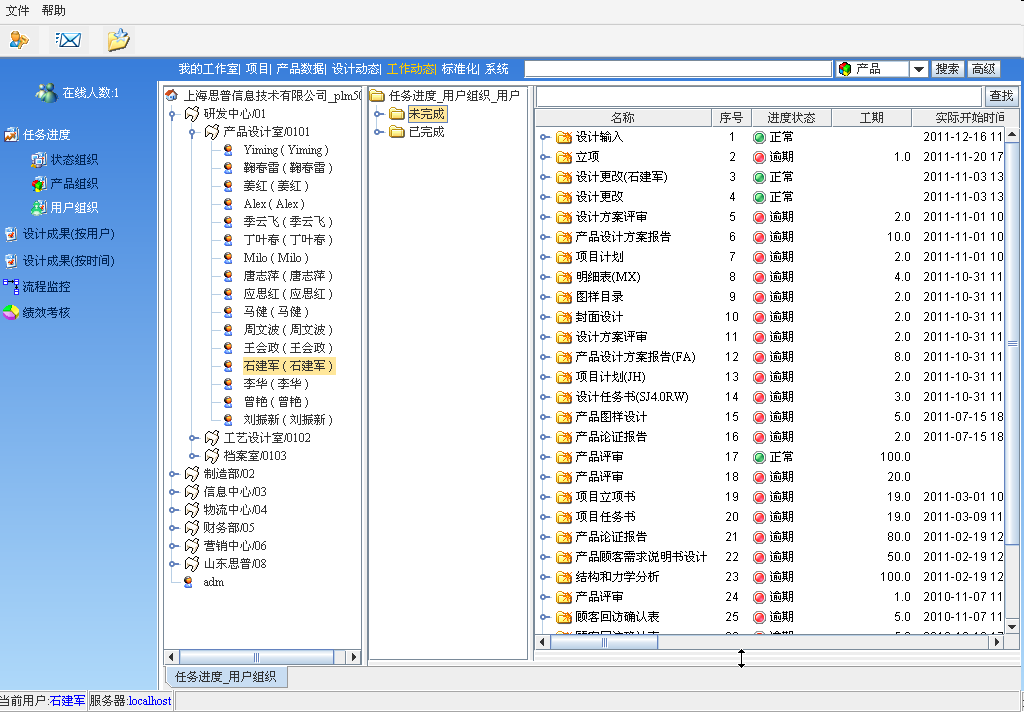Click the 查找 button
Image resolution: width=1024 pixels, height=712 pixels.
1001,96
